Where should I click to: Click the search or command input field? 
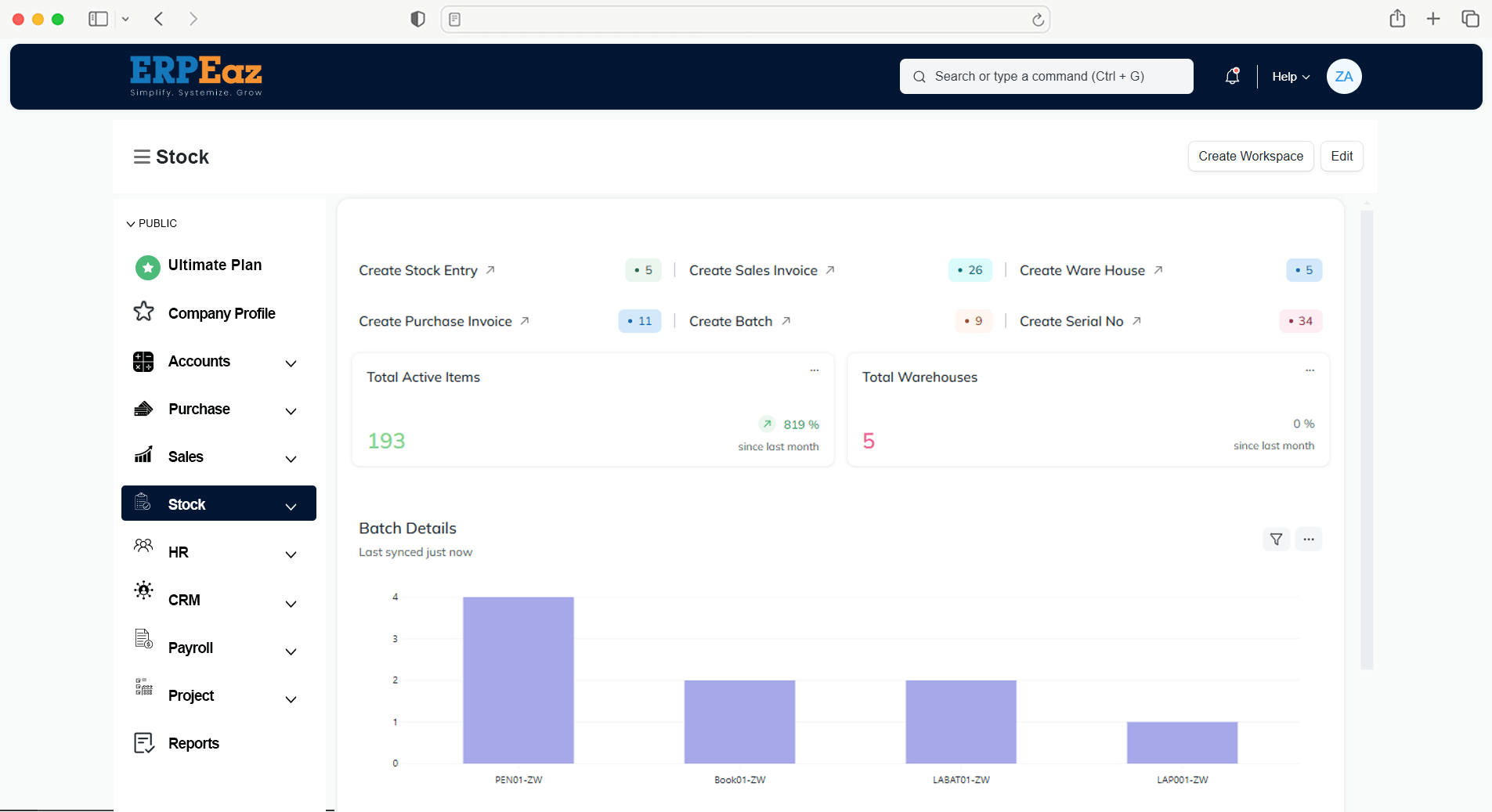1046,76
